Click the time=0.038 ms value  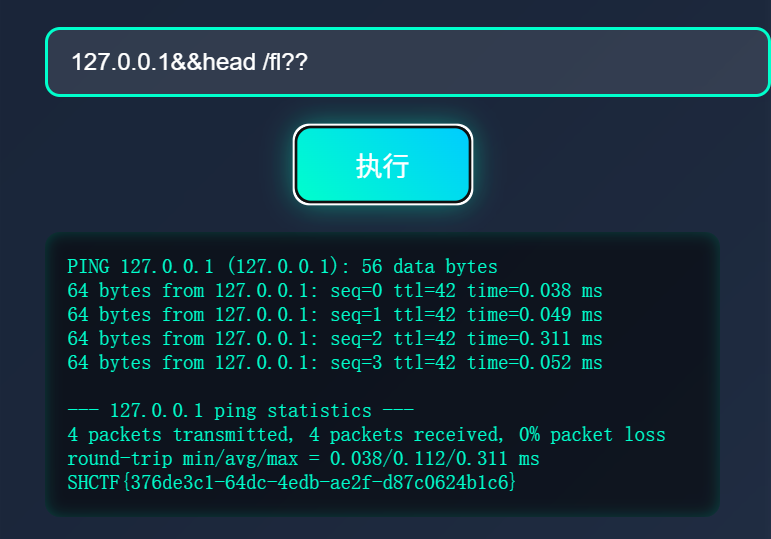[534, 291]
